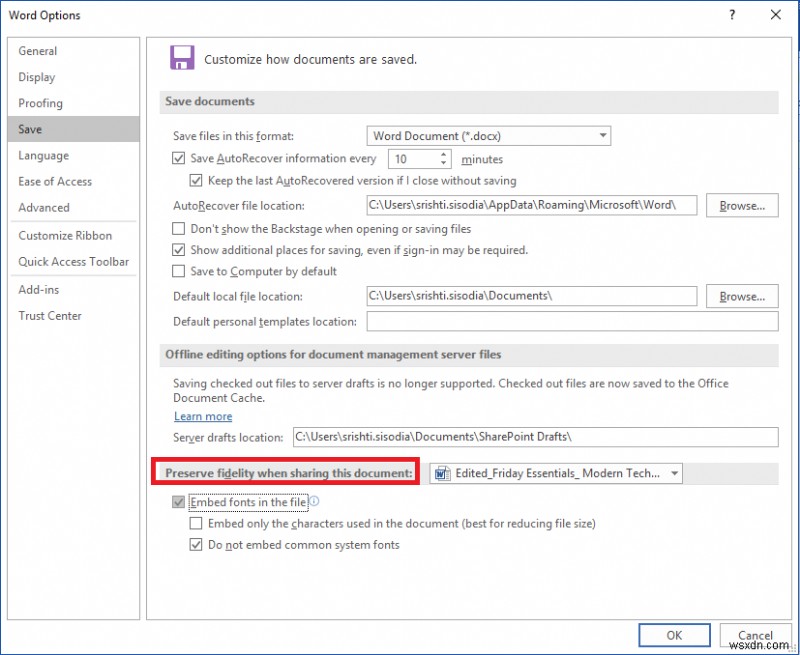Click the info icon beside Embed fonts option
This screenshot has width=800, height=655.
[315, 502]
